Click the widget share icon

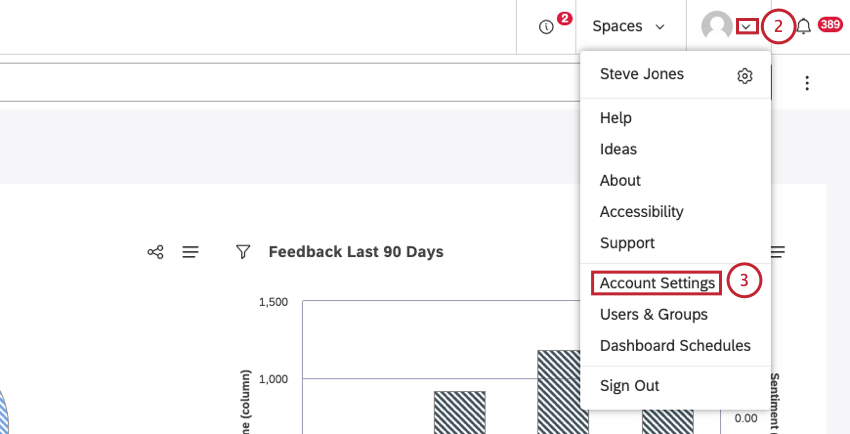click(x=155, y=252)
